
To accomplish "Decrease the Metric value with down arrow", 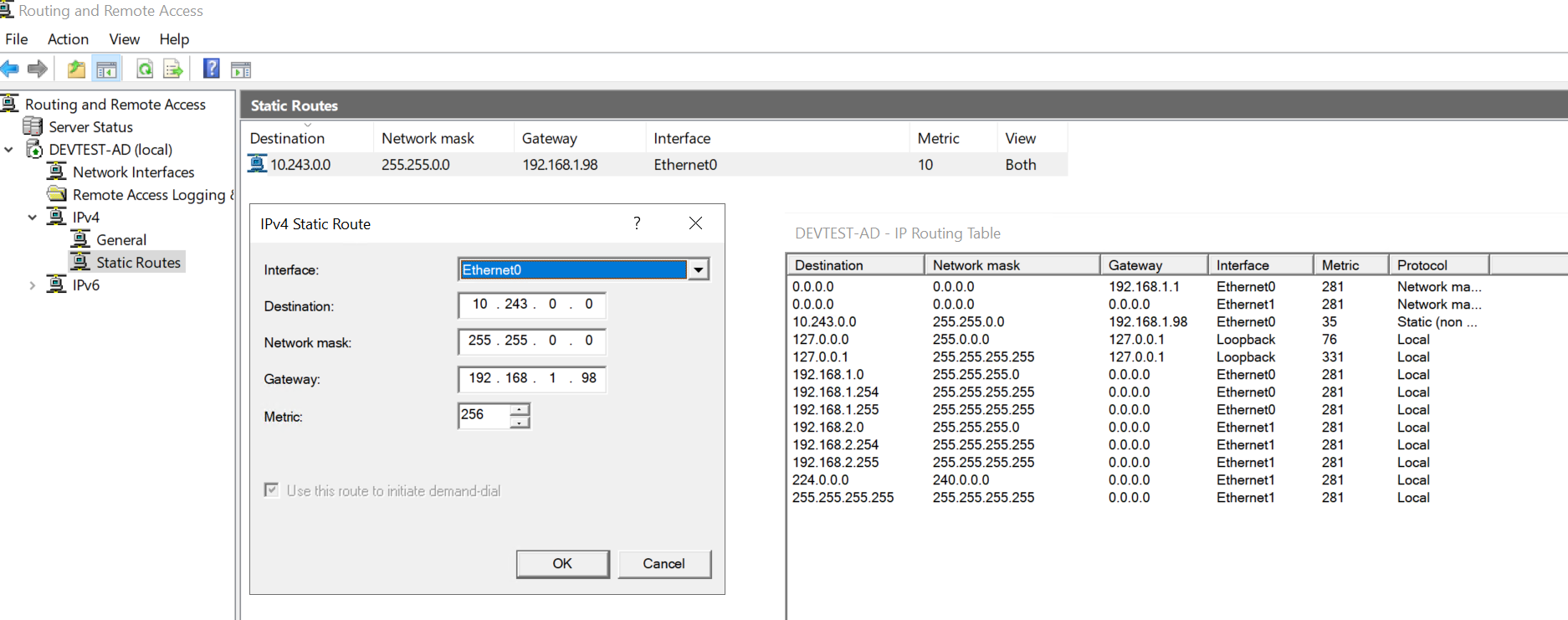I will point(520,423).
